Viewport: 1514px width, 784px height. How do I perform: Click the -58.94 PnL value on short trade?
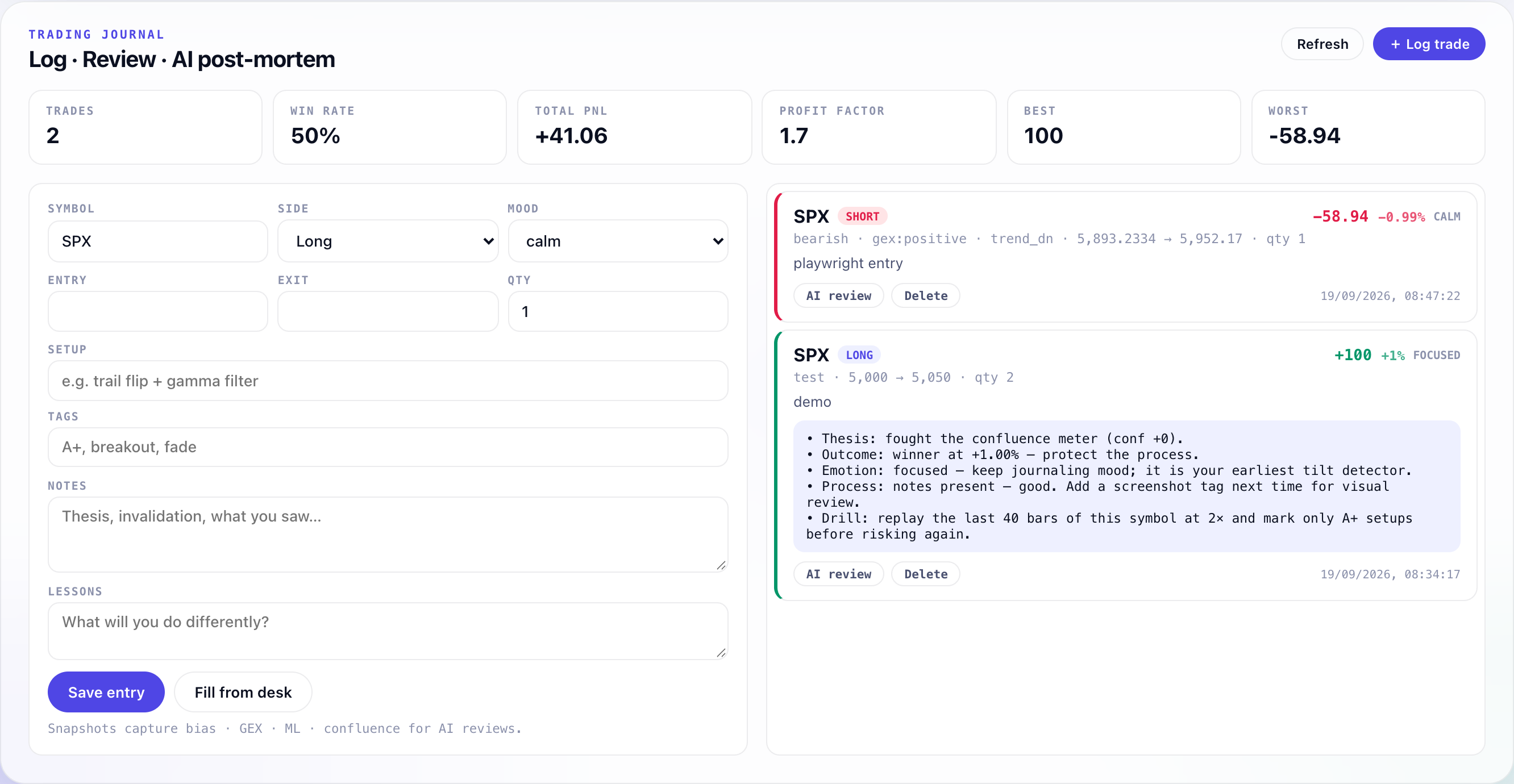tap(1340, 216)
